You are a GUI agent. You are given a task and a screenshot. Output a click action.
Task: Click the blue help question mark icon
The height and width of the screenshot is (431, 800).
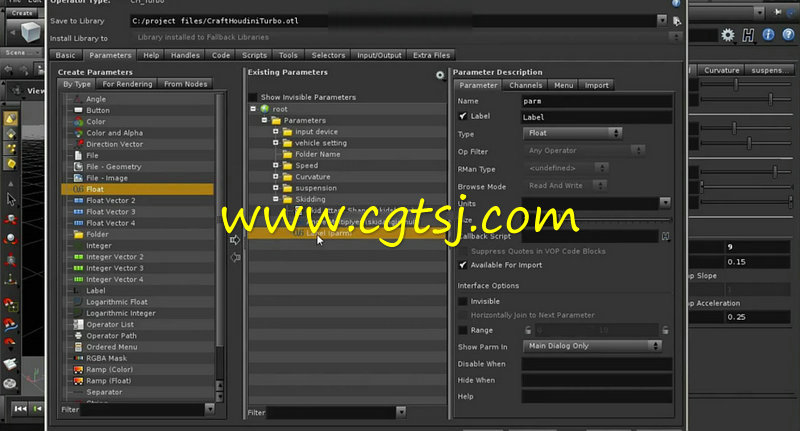click(x=788, y=34)
